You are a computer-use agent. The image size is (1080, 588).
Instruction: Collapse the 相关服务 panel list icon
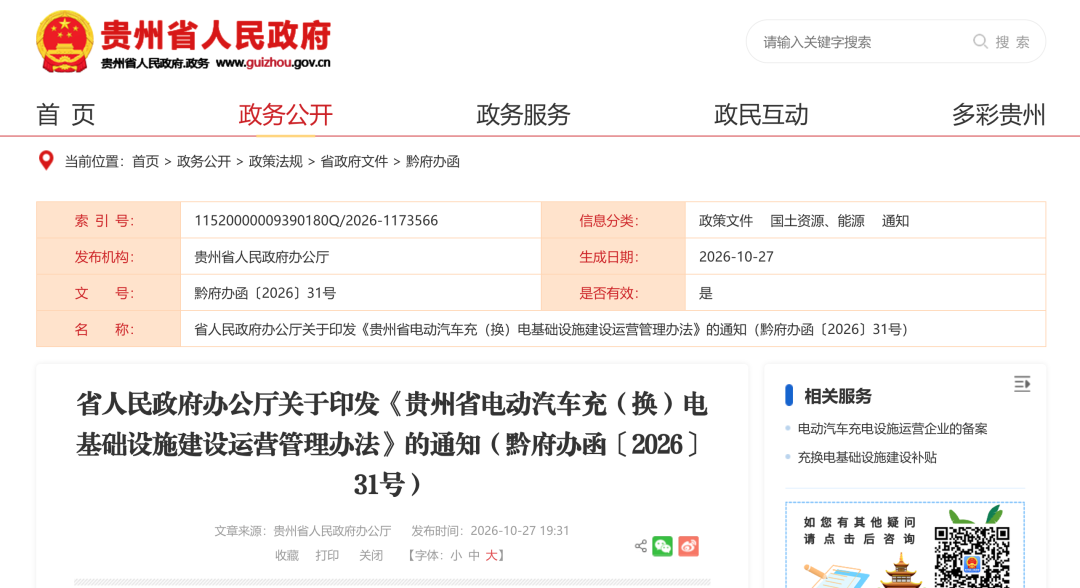(1022, 384)
